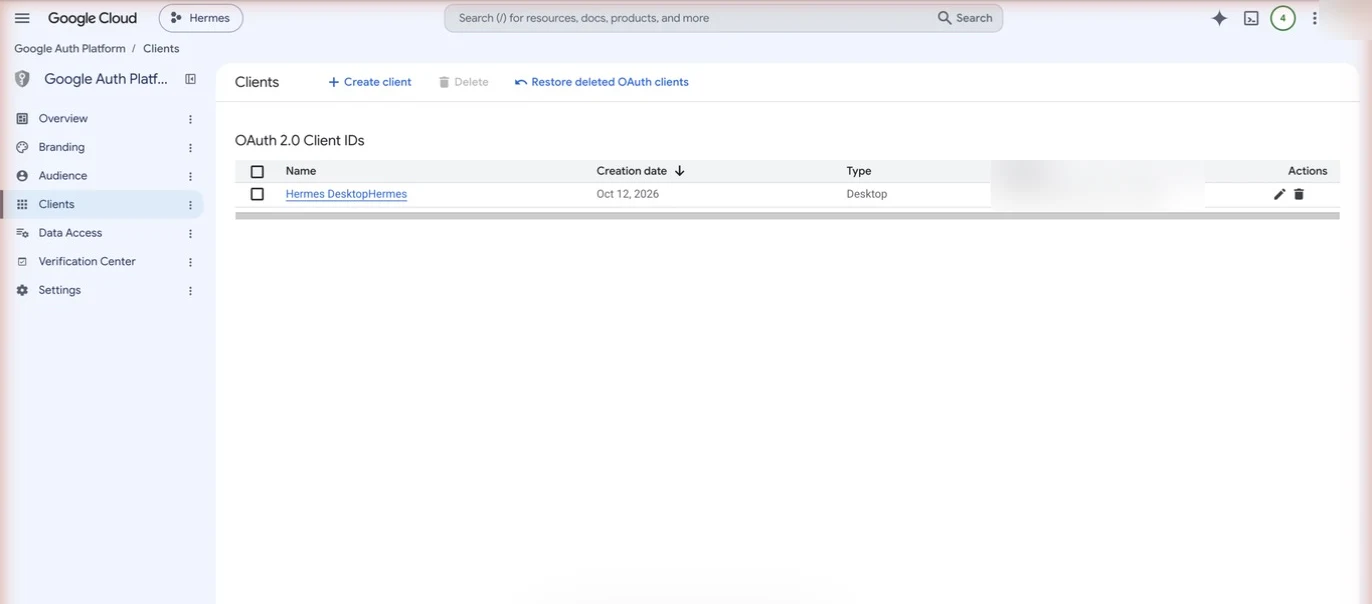Collapse the side panel using the panel icon
Image resolution: width=1372 pixels, height=604 pixels.
coord(190,79)
